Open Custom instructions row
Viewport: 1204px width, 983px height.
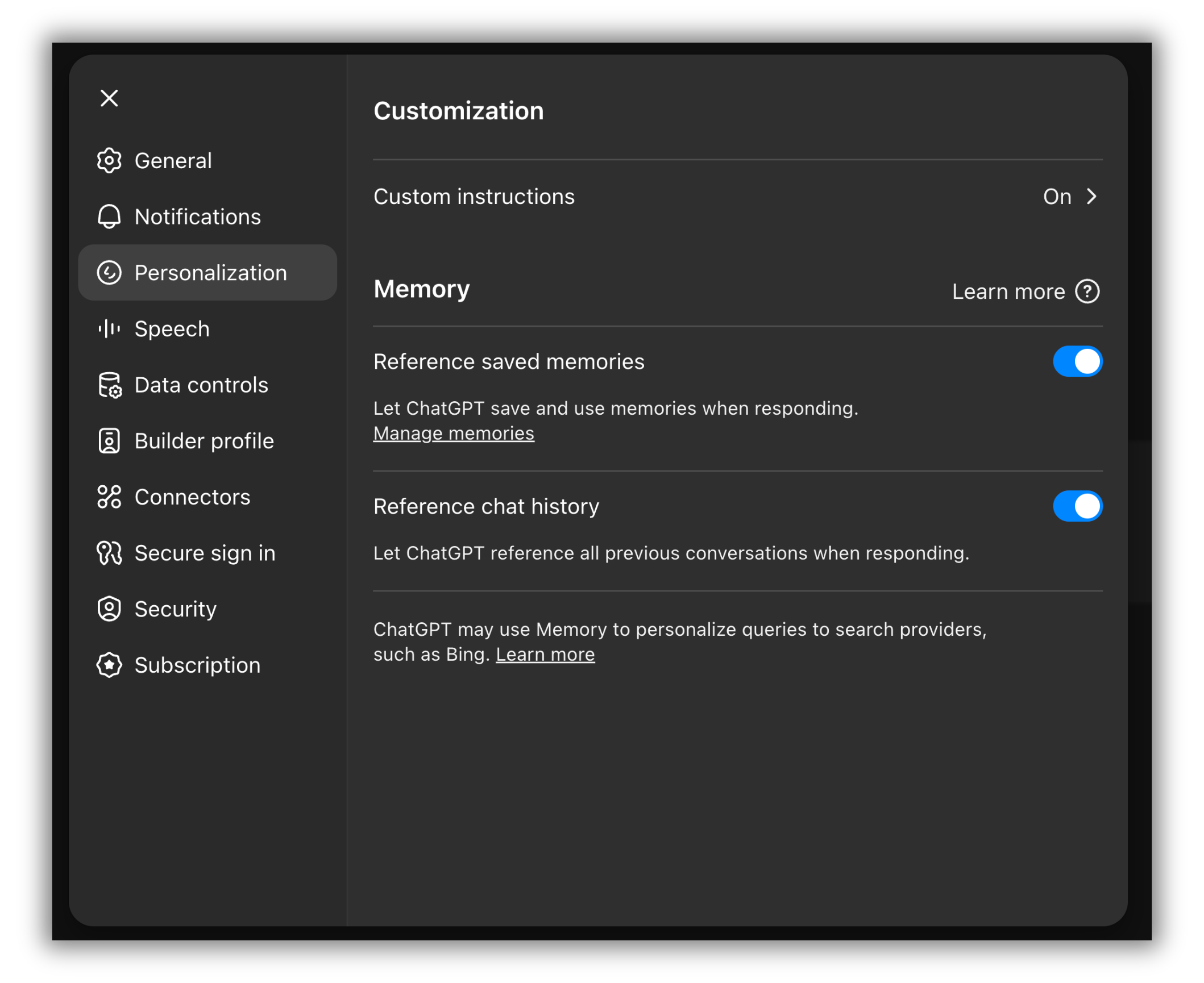tap(738, 197)
